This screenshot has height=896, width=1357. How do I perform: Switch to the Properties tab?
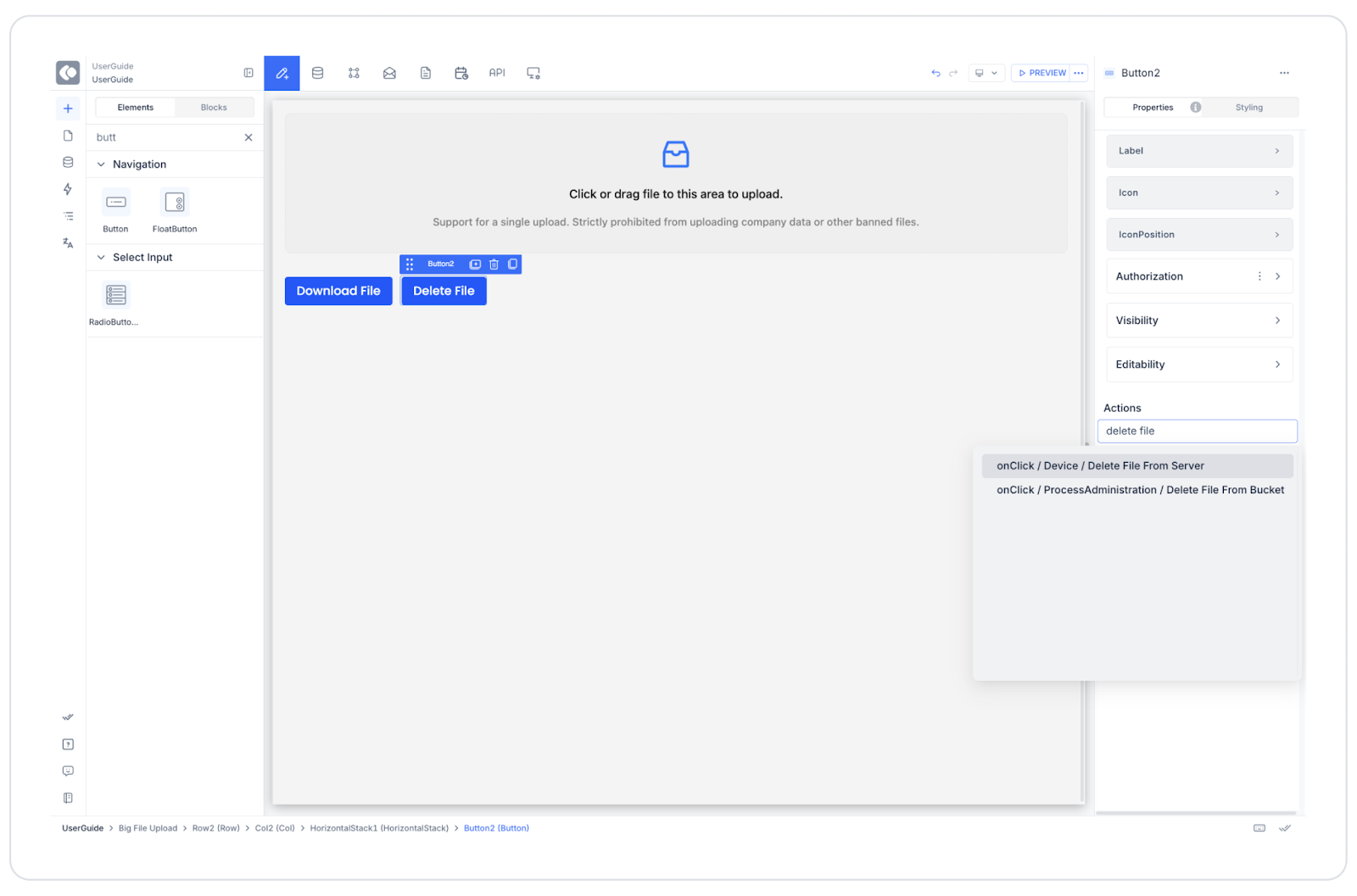(x=1153, y=108)
